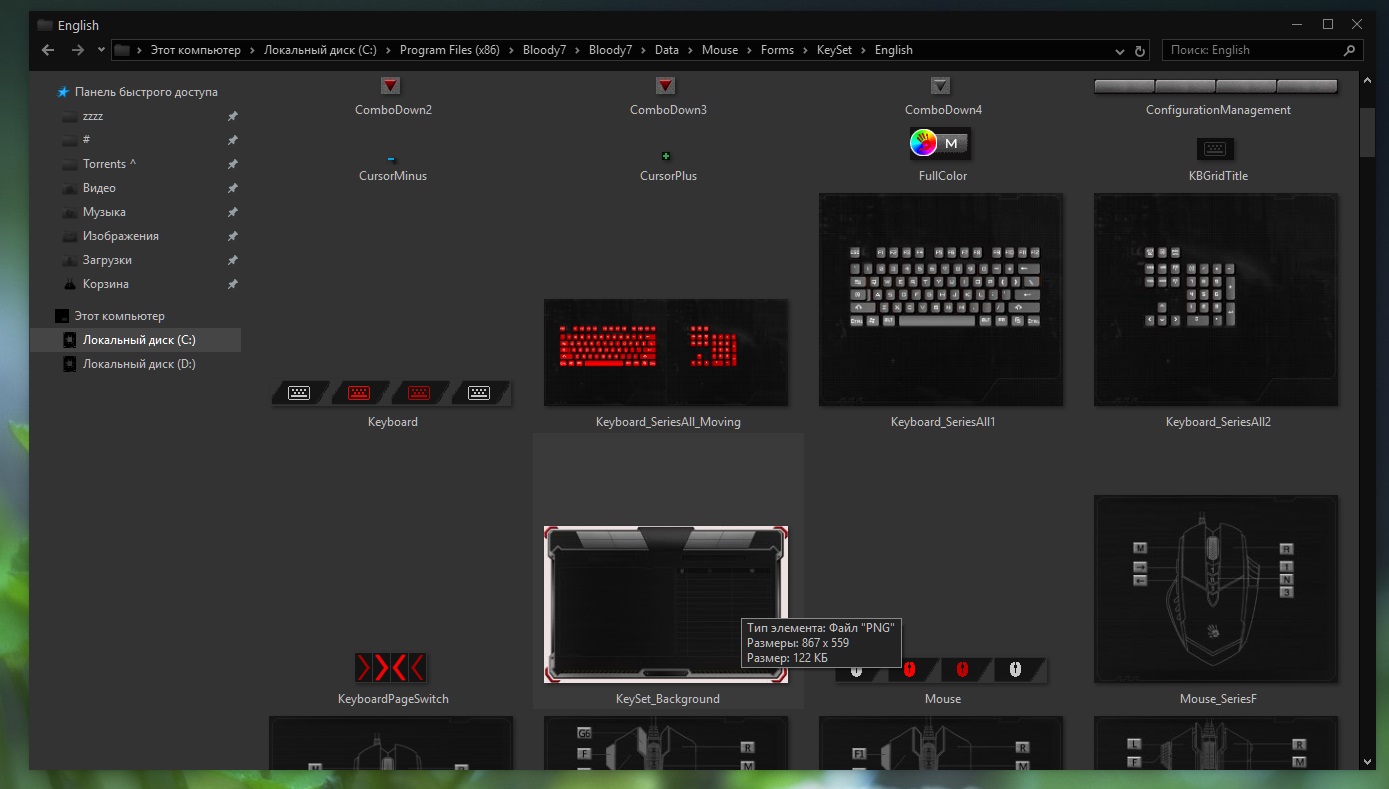Select the Keyboard_SeriesAll2 thumbnail
Screen dimensions: 1389x789
pyautogui.click(x=1216, y=300)
